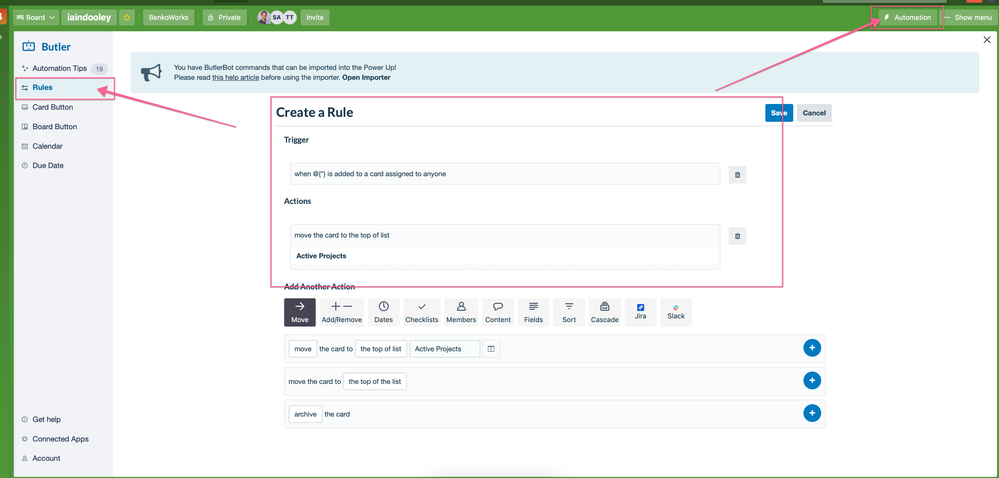Click the first member photo avatar
Image resolution: width=999 pixels, height=478 pixels.
pyautogui.click(x=263, y=18)
